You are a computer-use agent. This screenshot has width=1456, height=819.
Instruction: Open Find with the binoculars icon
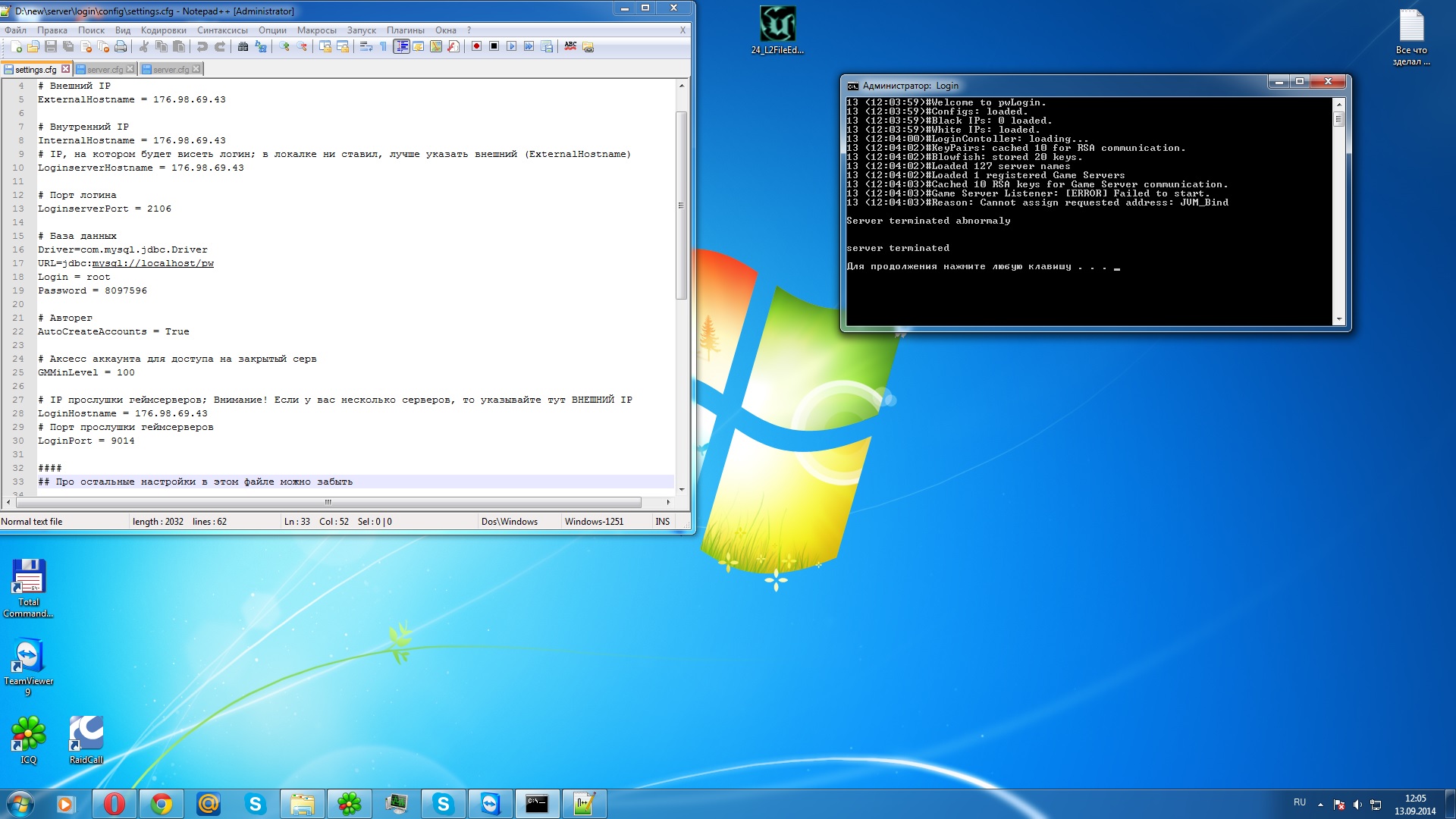click(x=243, y=46)
